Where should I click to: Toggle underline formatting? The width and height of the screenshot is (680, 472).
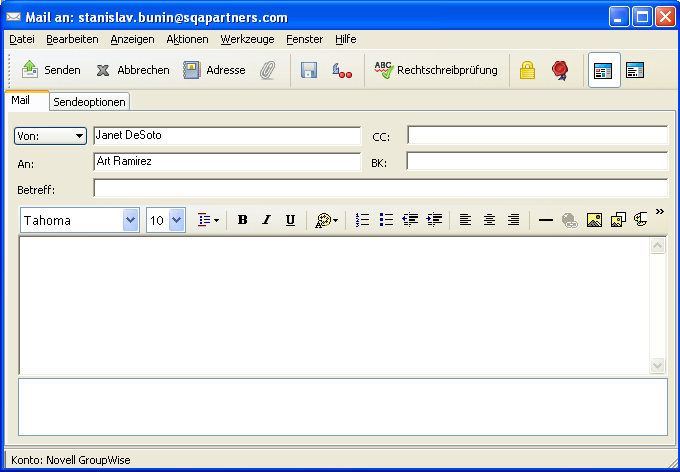point(290,220)
